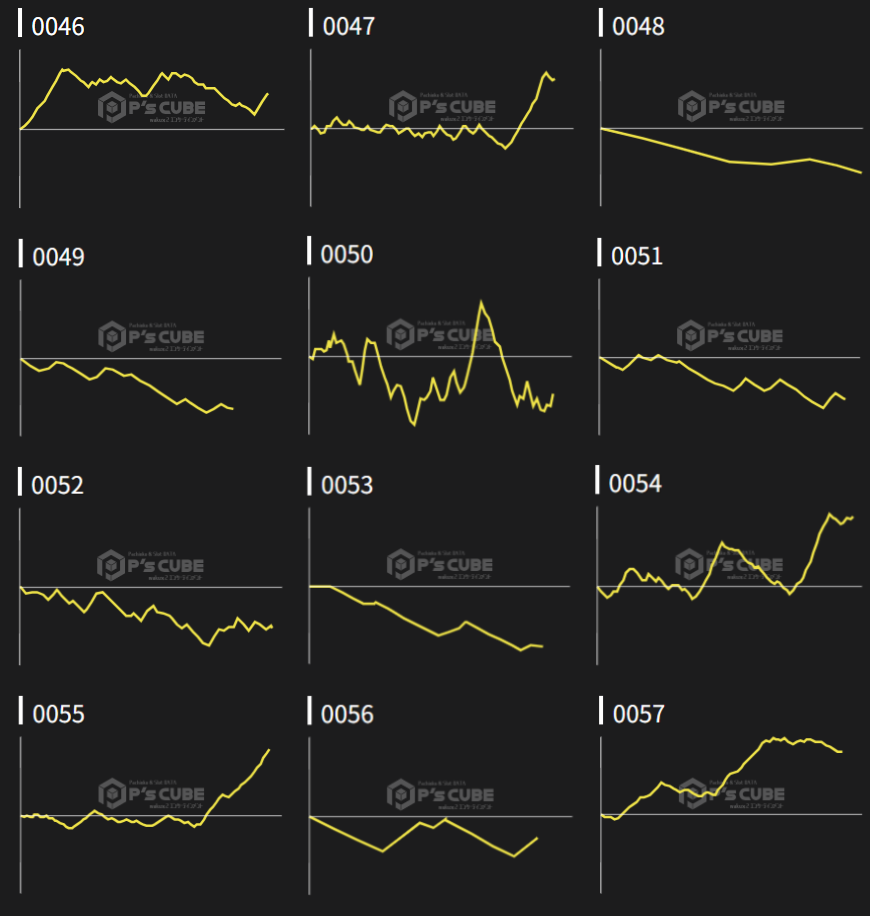Click the P's CUBE cube logo in graph 0053
Viewport: 870px width, 916px height.
pyautogui.click(x=401, y=565)
